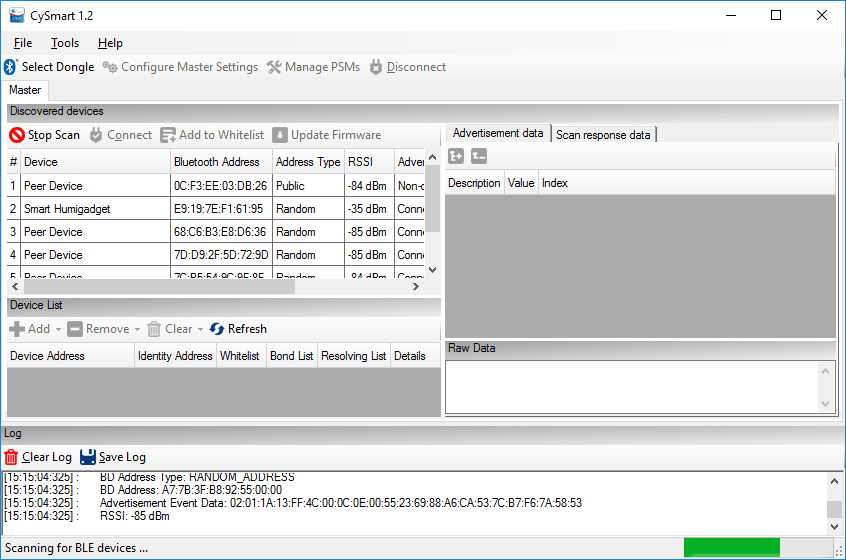Open Manage PSMs tool
Image resolution: width=846 pixels, height=560 pixels.
(x=313, y=67)
